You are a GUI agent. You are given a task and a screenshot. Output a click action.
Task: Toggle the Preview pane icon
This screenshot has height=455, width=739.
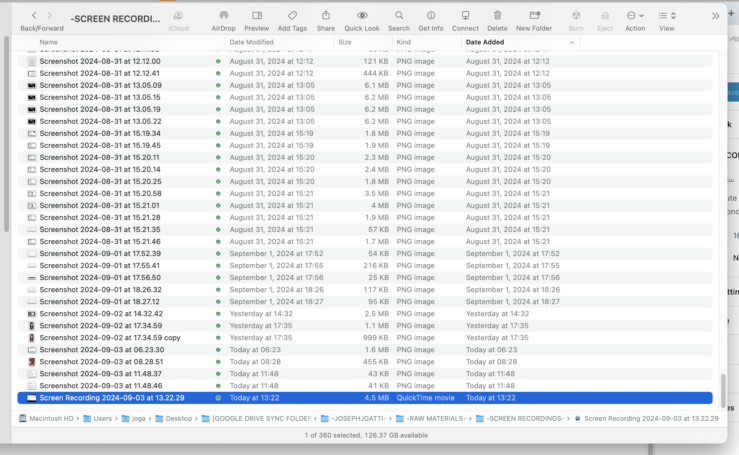257,16
